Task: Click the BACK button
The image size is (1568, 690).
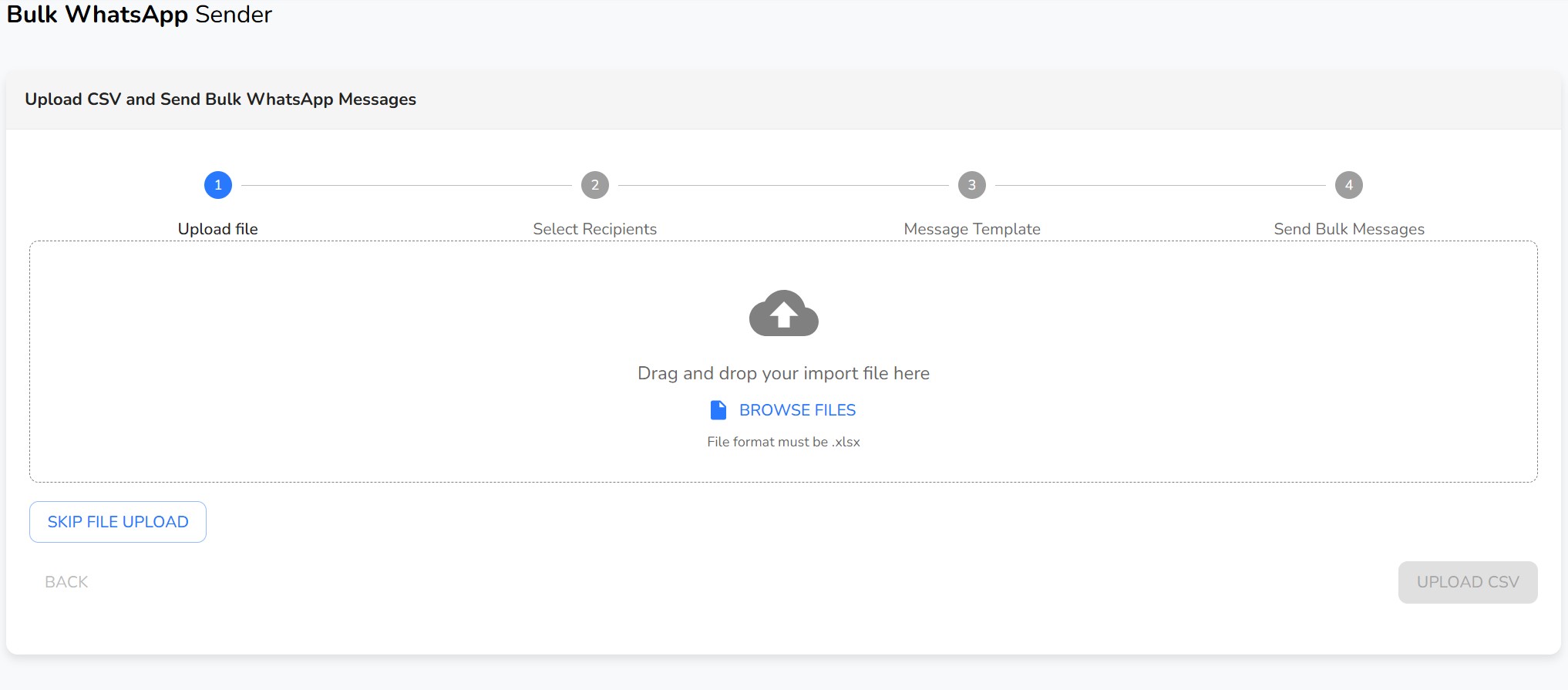Action: 66,582
